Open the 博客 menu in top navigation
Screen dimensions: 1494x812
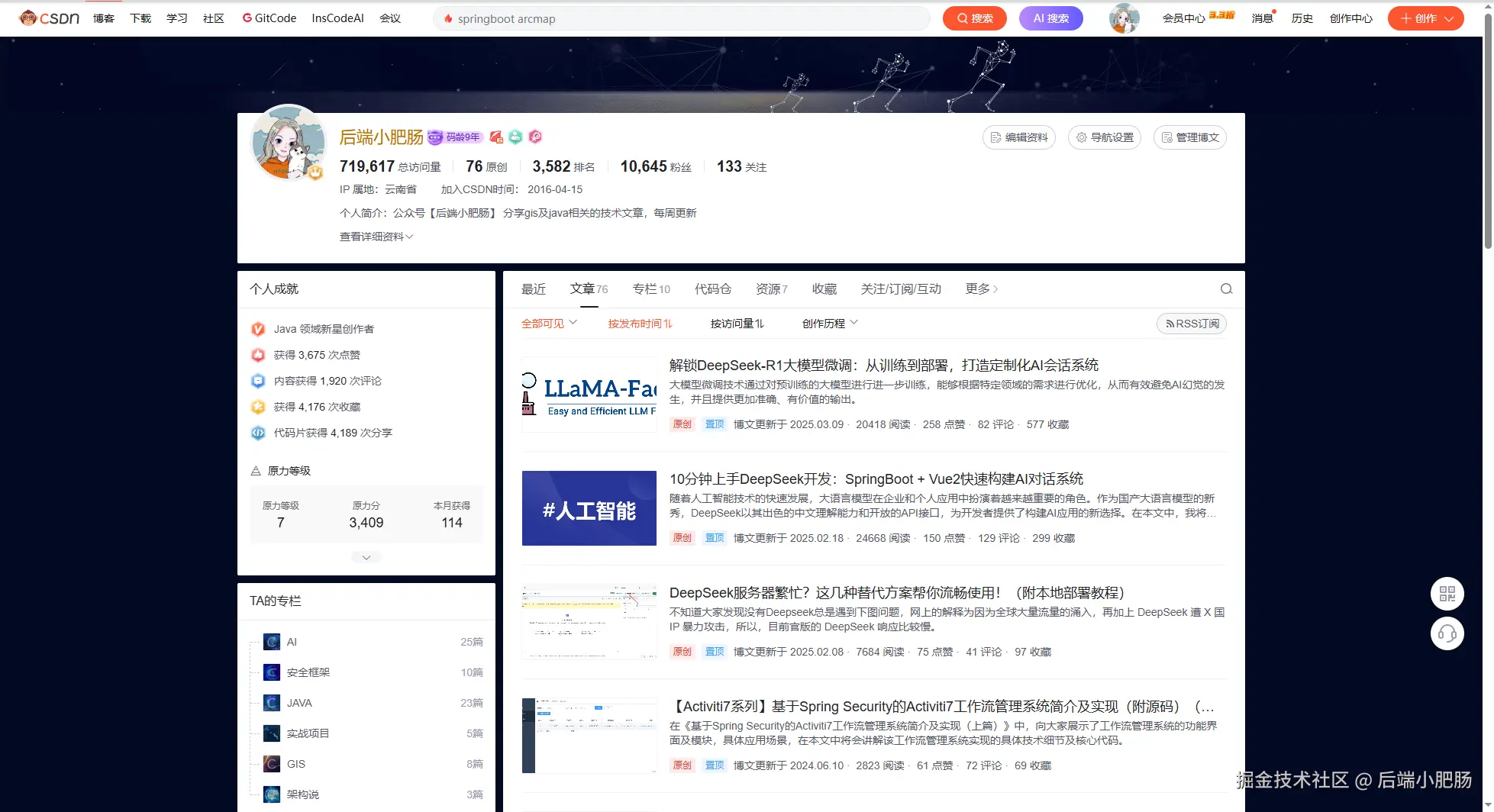(104, 18)
